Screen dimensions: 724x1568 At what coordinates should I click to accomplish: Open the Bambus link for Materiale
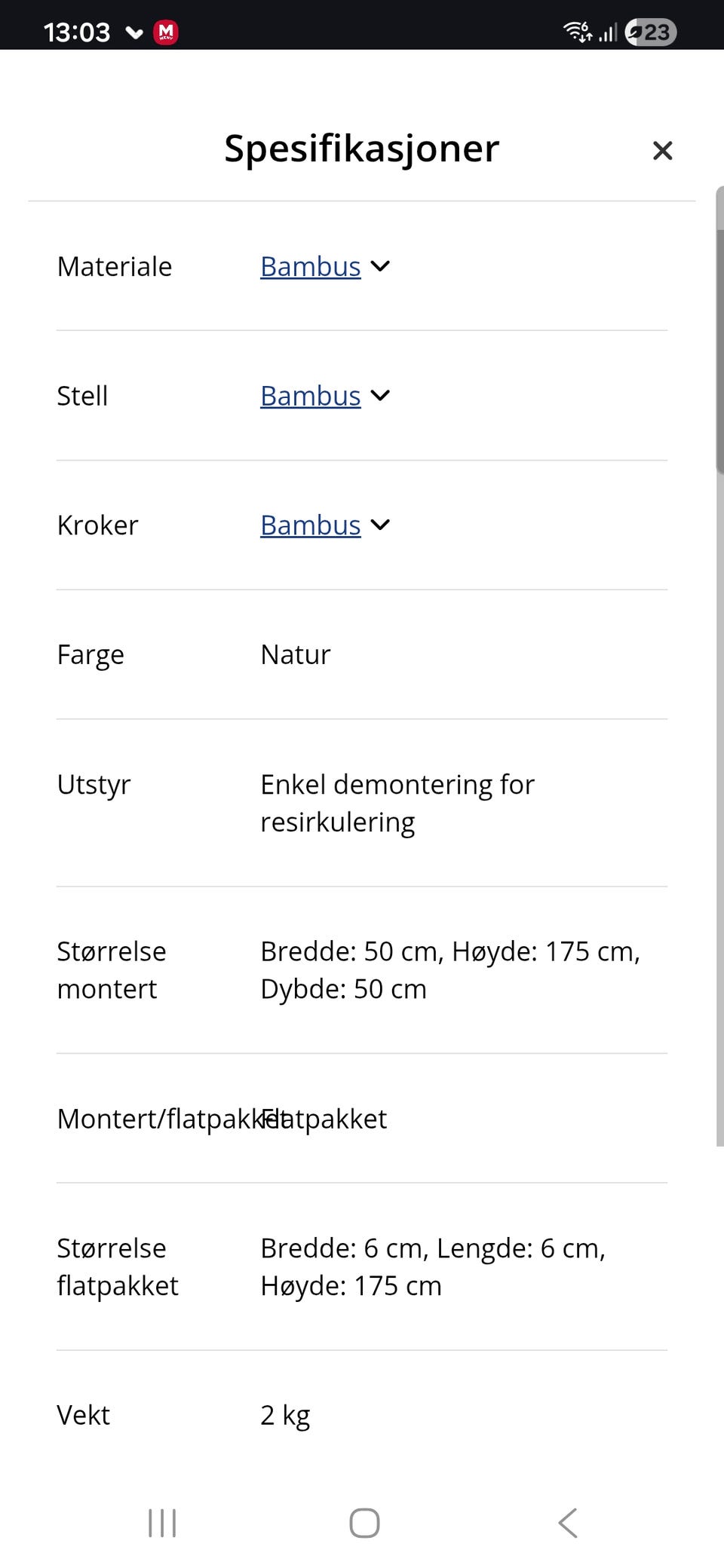[x=310, y=267]
